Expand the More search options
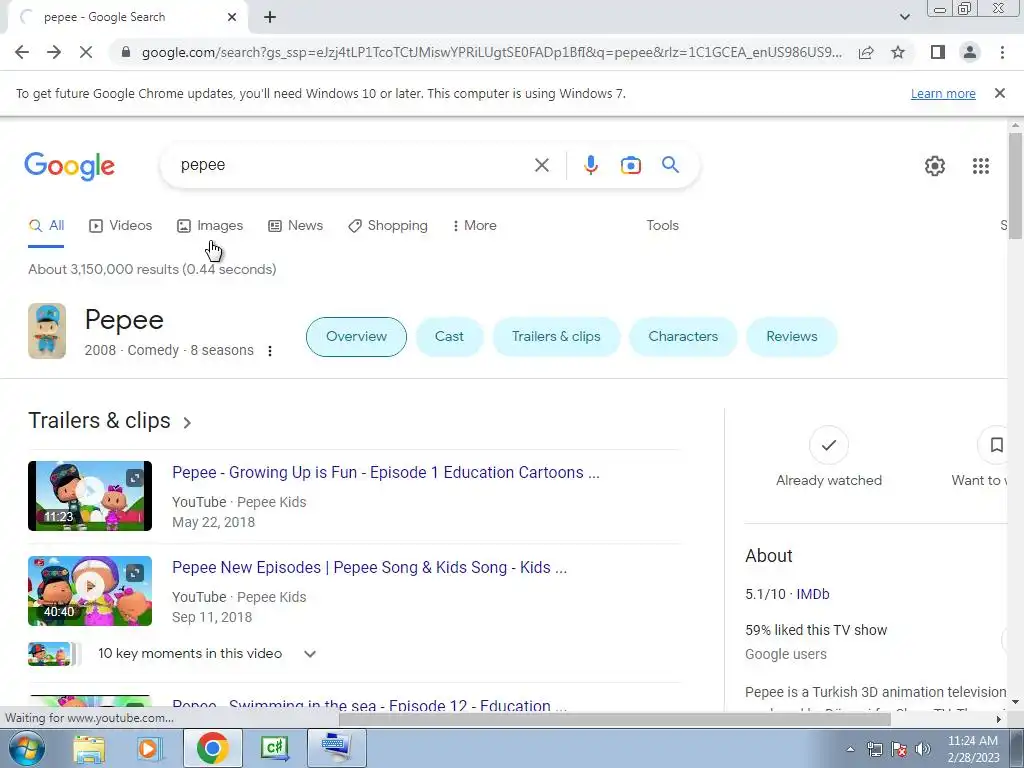Screen dimensions: 1024x768 coord(474,226)
